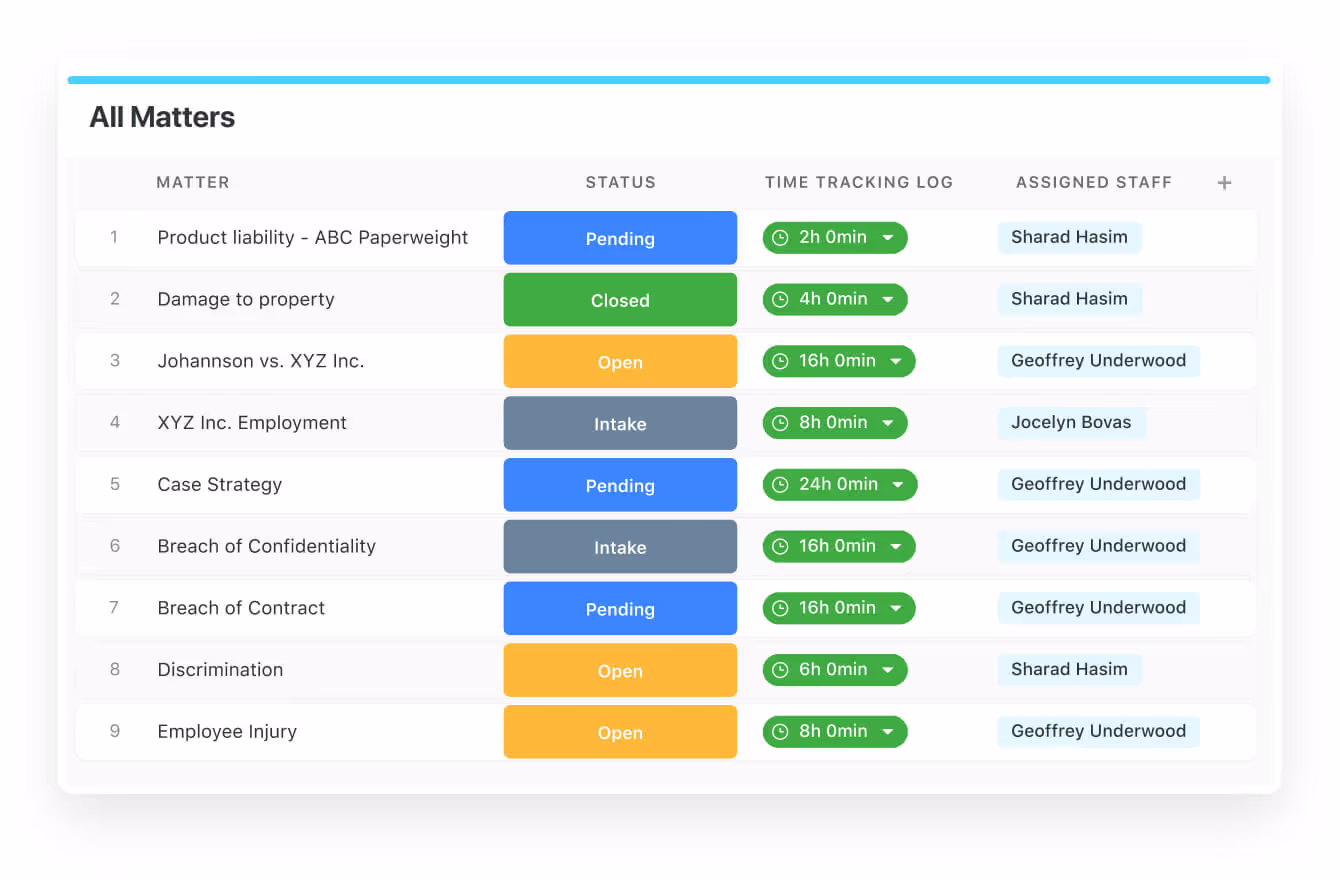Expand the 16h 0min dropdown for Johannson vs. XYZ Inc.

coord(896,362)
